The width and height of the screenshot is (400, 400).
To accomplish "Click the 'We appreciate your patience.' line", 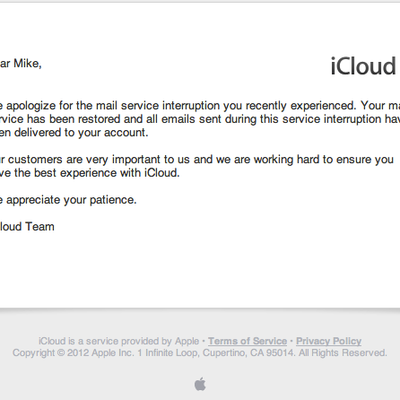I will click(x=68, y=200).
